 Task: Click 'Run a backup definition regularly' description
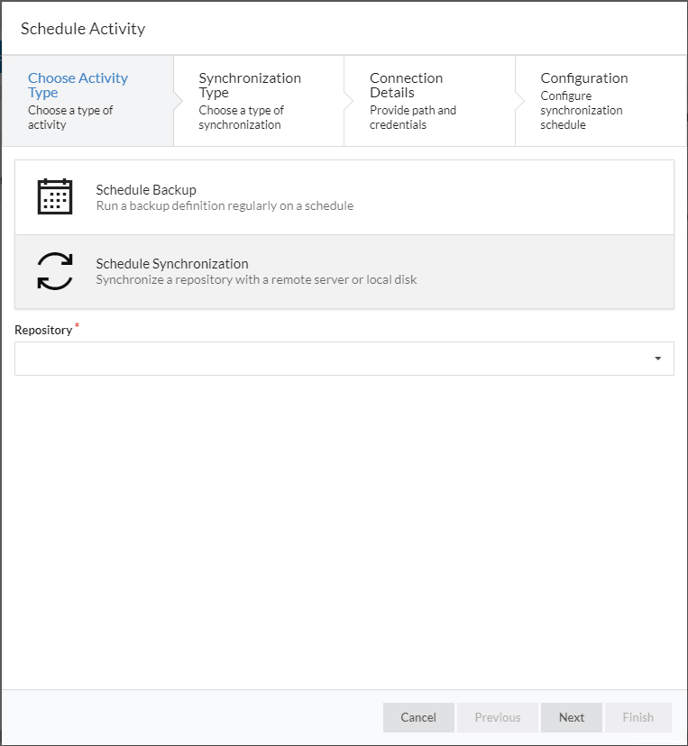point(225,206)
